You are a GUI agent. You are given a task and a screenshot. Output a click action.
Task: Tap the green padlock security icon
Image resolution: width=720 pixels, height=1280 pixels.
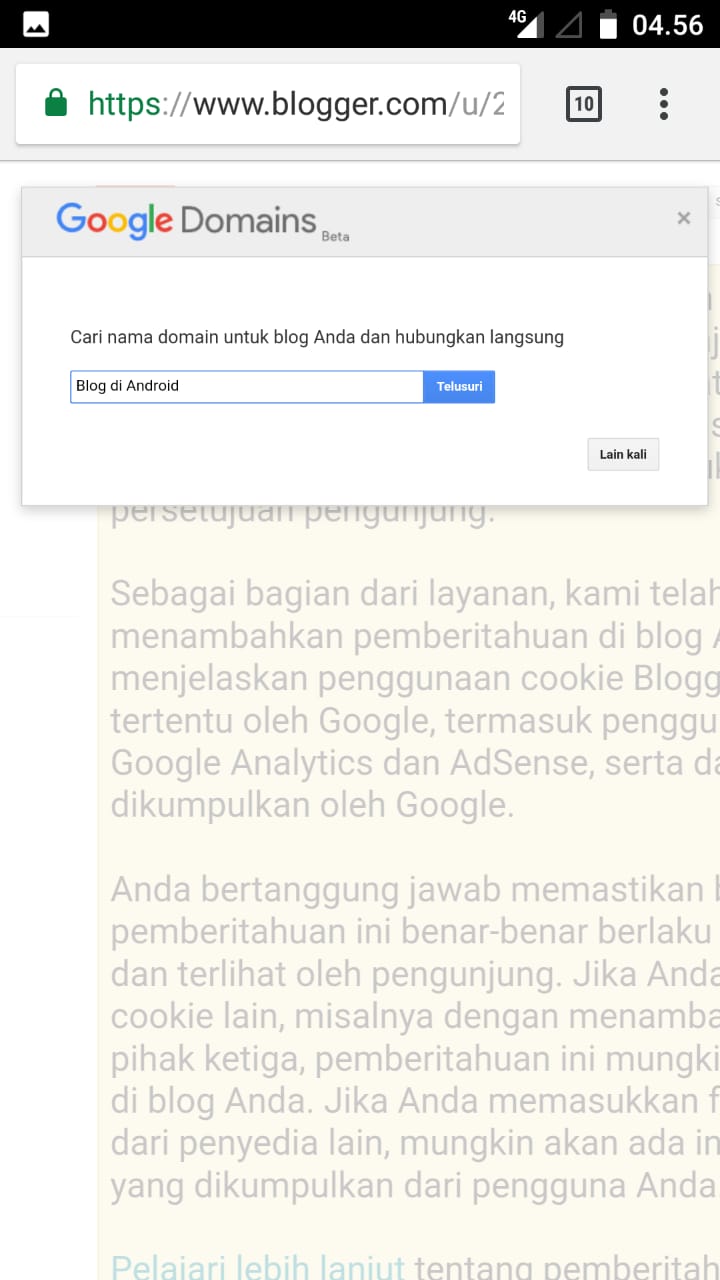coord(56,103)
